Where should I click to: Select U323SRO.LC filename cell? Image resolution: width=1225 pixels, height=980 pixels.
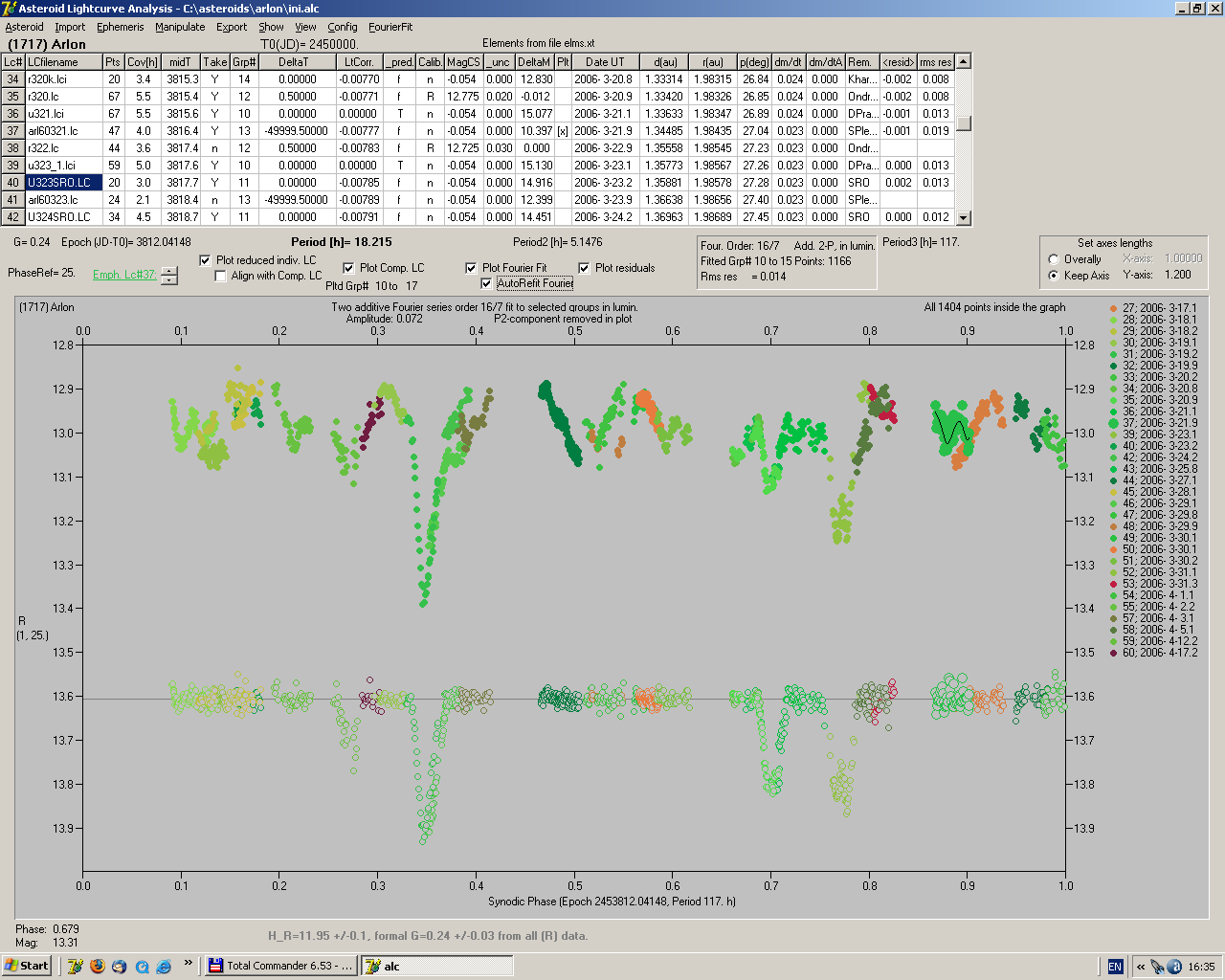click(x=64, y=183)
